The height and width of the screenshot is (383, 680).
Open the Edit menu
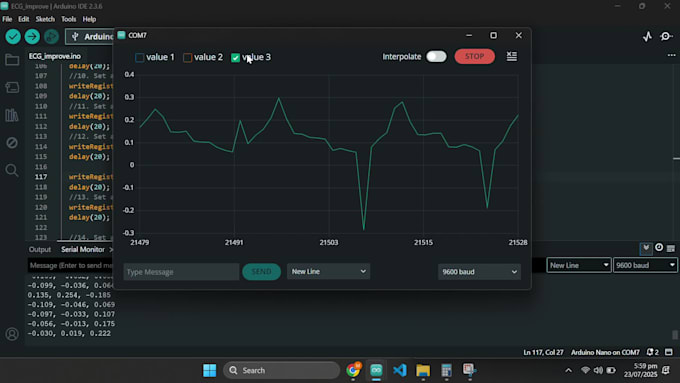[23, 19]
